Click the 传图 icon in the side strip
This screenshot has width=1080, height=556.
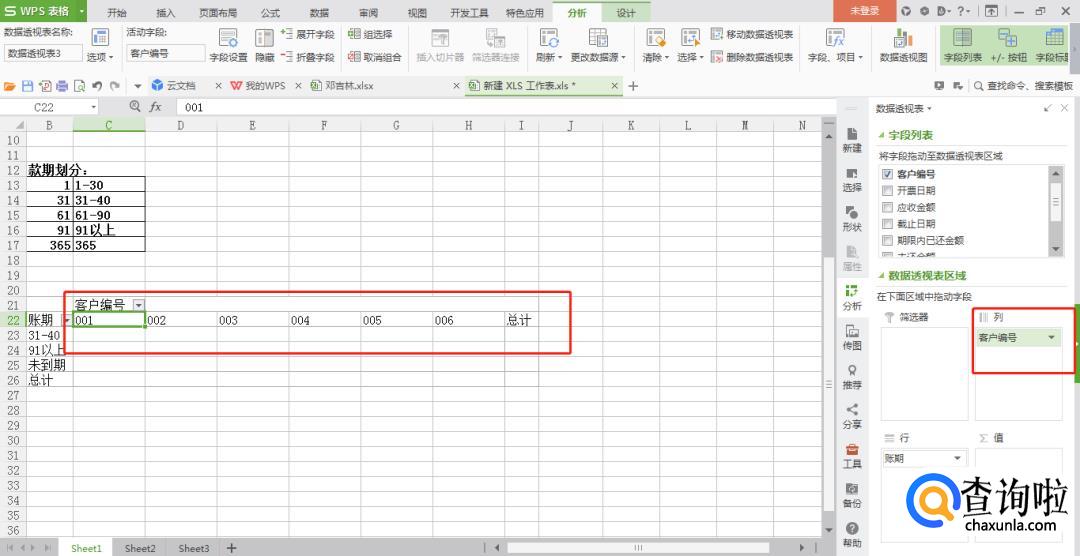[x=852, y=337]
